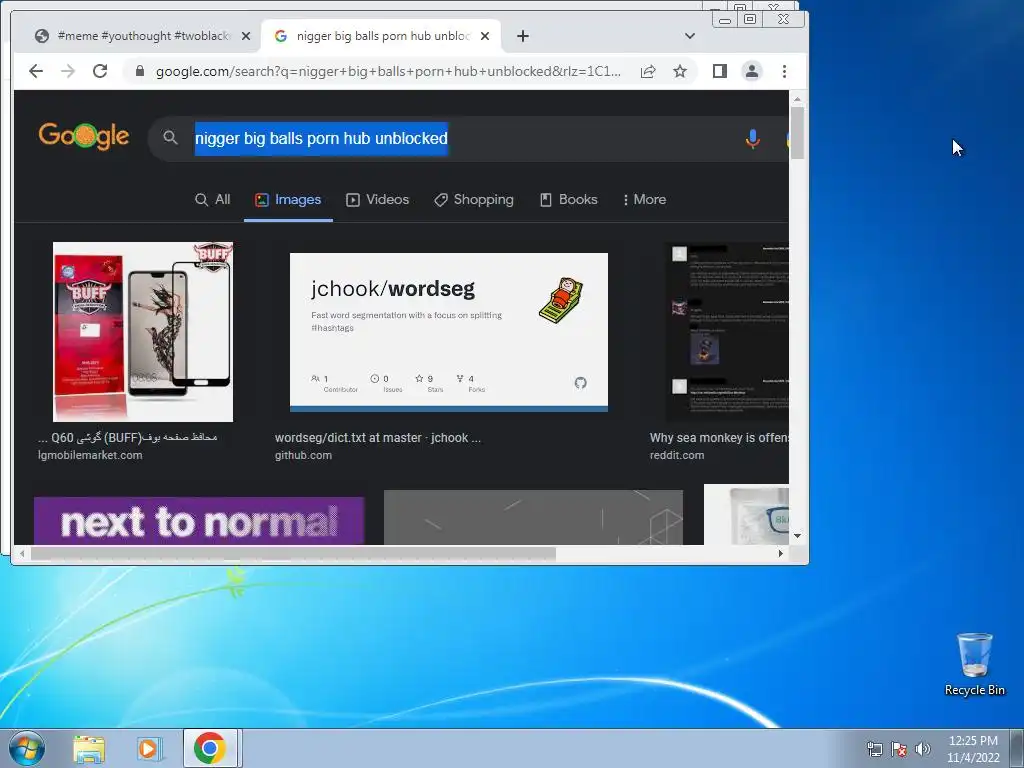Switch to the All results tab
This screenshot has height=768, width=1024.
click(213, 199)
